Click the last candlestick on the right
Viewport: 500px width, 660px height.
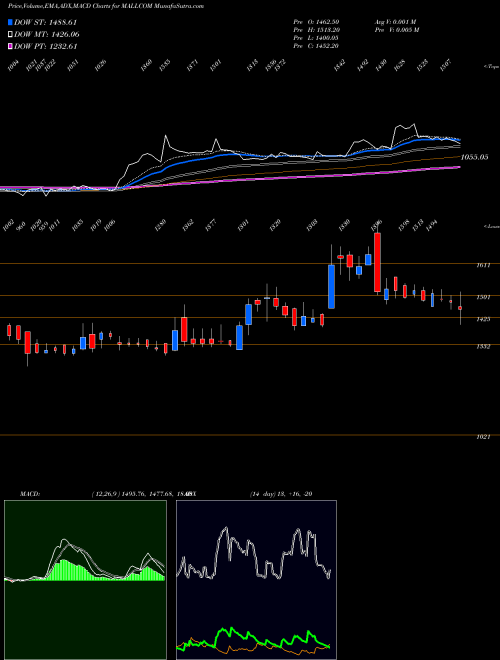pyautogui.click(x=460, y=308)
